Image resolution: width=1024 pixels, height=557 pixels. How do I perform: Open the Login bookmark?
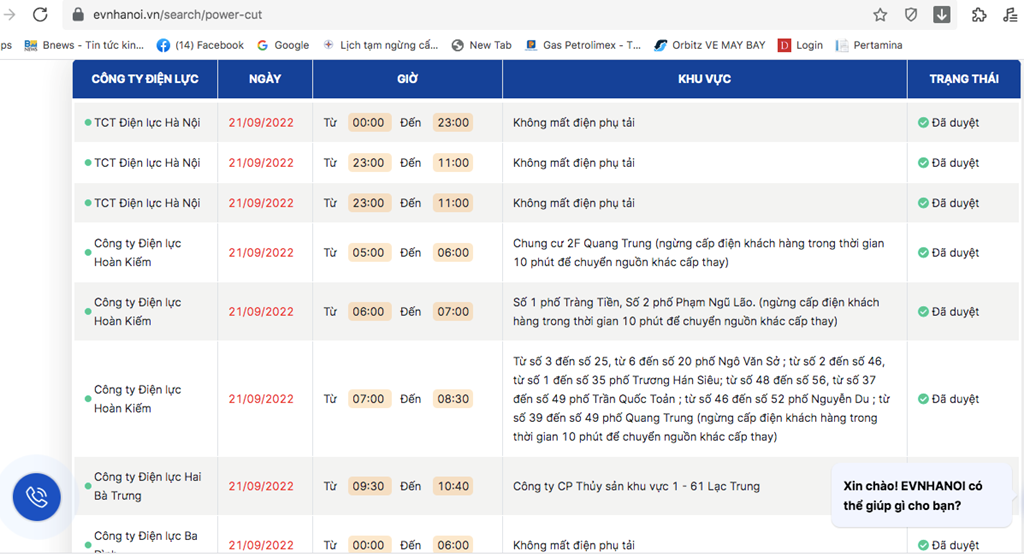click(x=801, y=45)
